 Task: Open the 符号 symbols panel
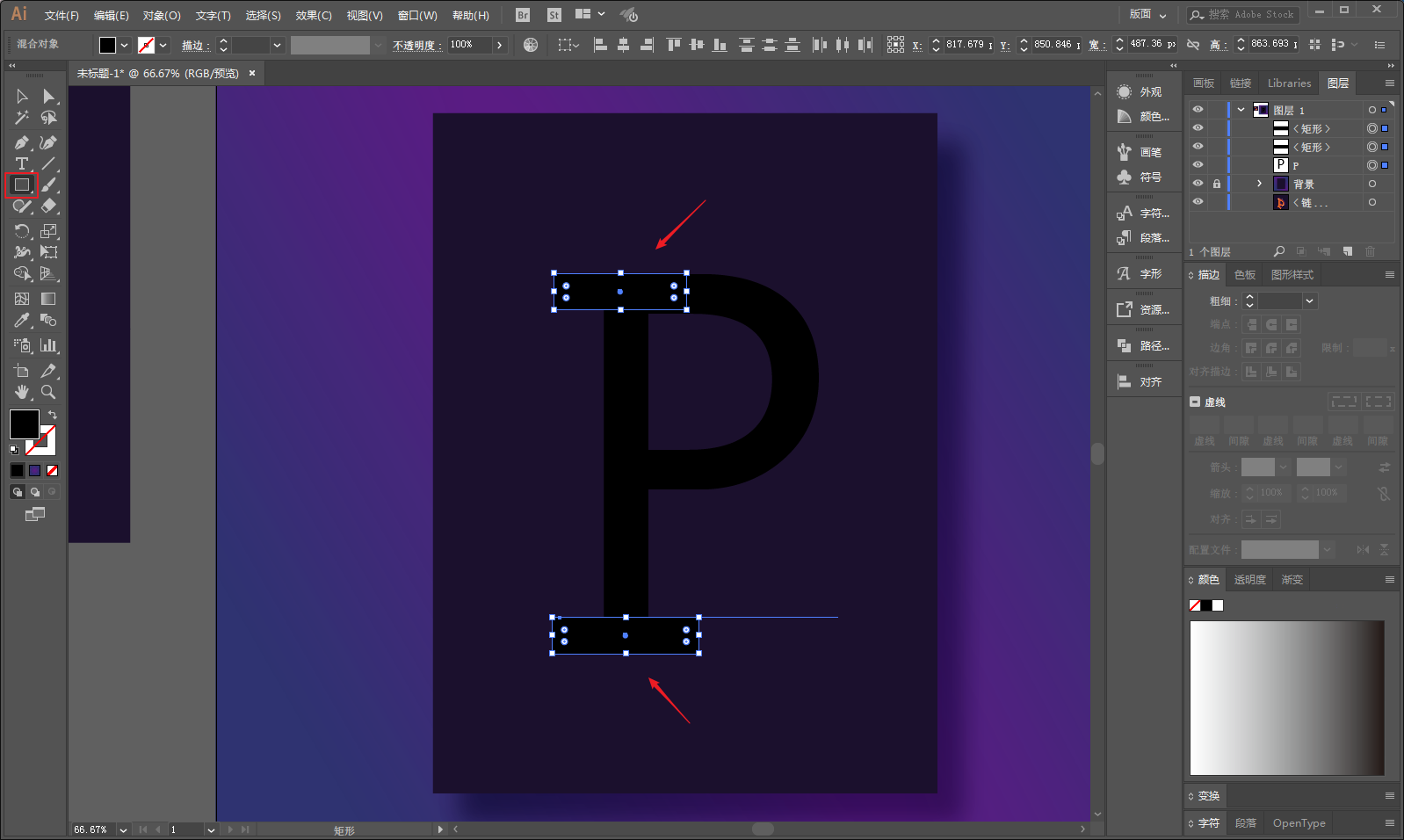[x=1140, y=177]
